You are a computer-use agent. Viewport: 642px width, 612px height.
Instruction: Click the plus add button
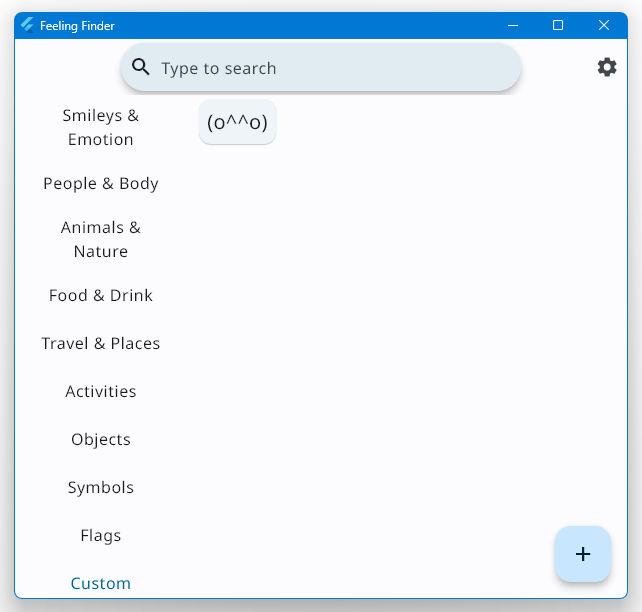tap(583, 554)
